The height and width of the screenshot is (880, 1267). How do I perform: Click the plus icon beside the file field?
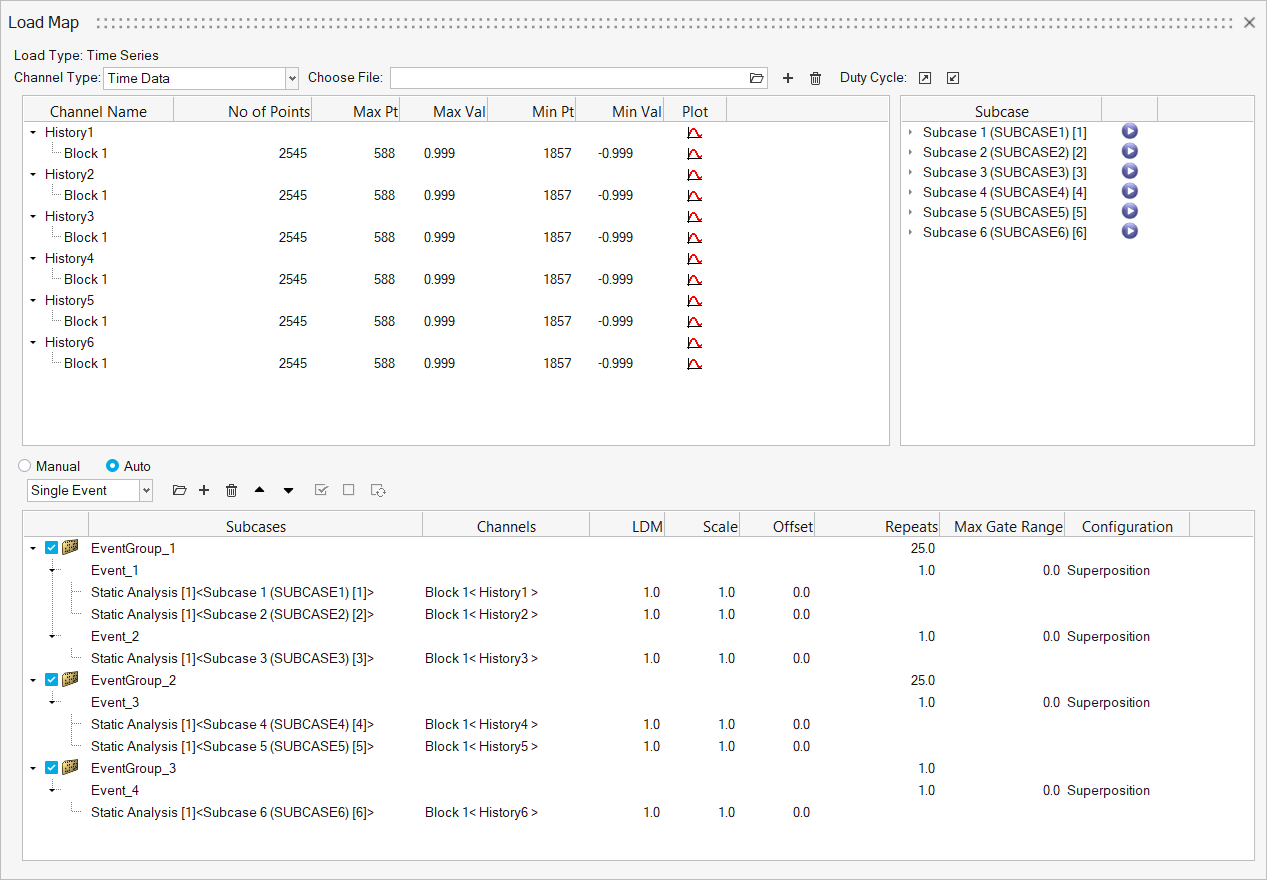(x=788, y=78)
